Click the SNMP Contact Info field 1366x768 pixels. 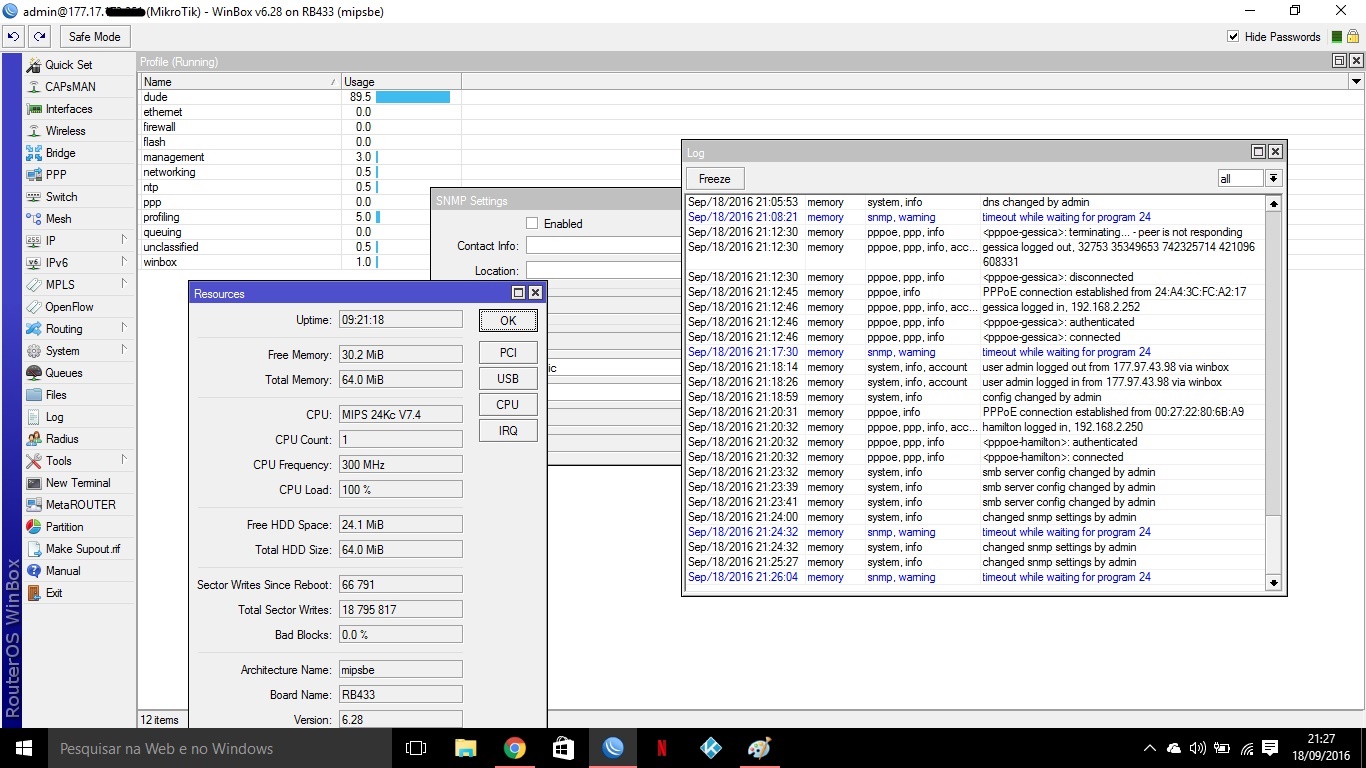click(602, 246)
